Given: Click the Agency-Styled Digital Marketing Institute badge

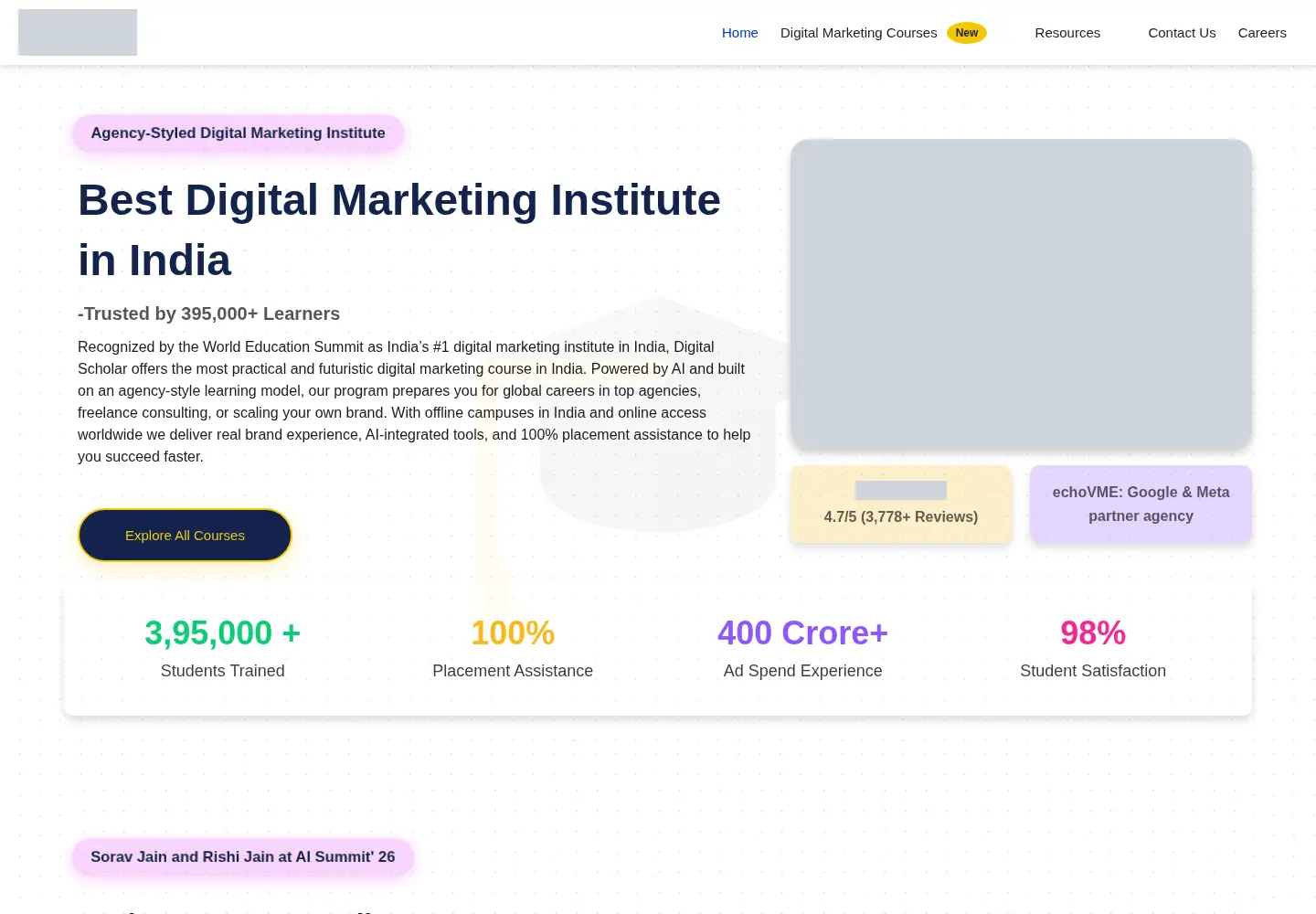Looking at the screenshot, I should tap(238, 133).
